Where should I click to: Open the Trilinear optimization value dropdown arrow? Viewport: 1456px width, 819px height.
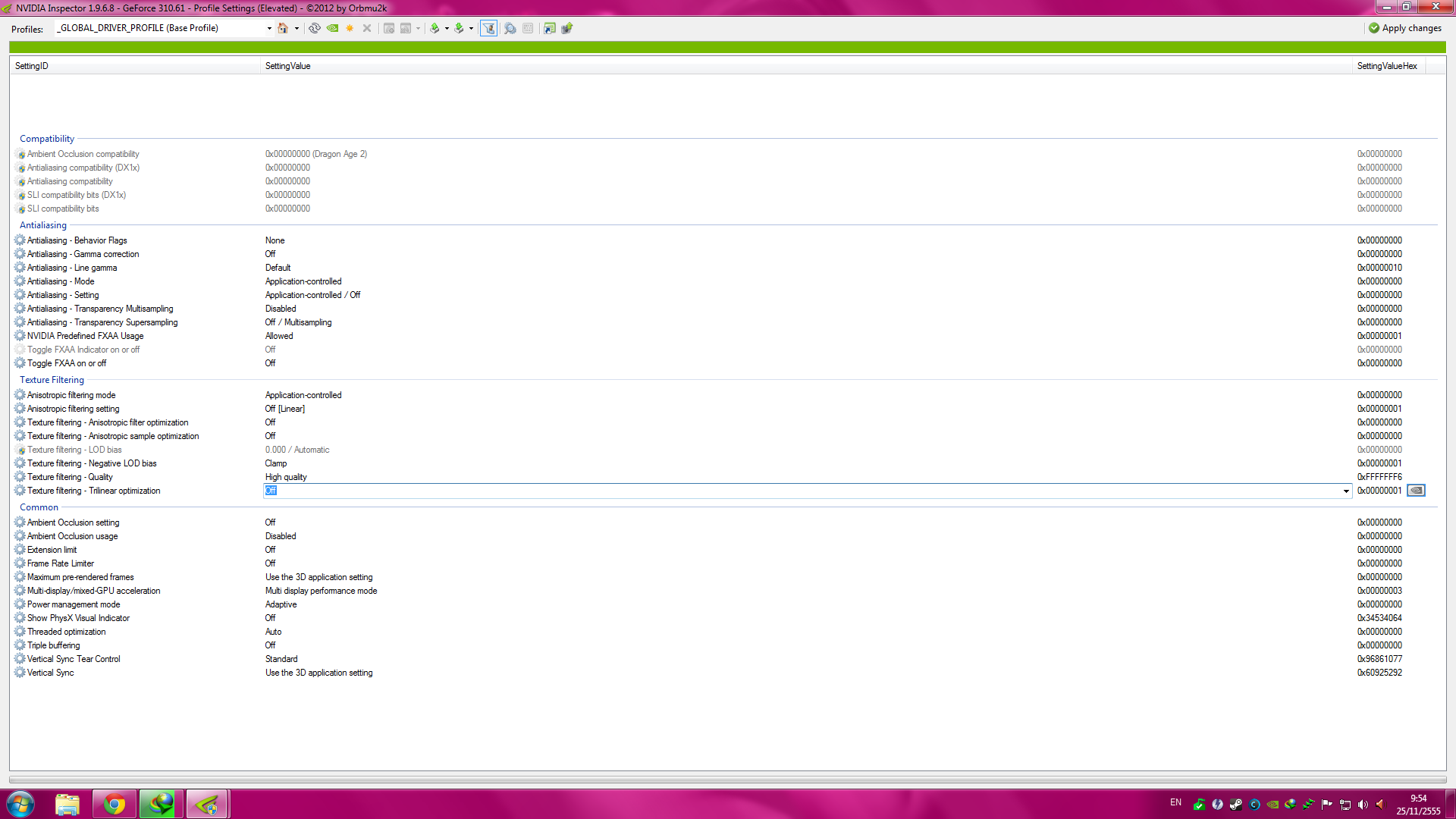tap(1346, 491)
